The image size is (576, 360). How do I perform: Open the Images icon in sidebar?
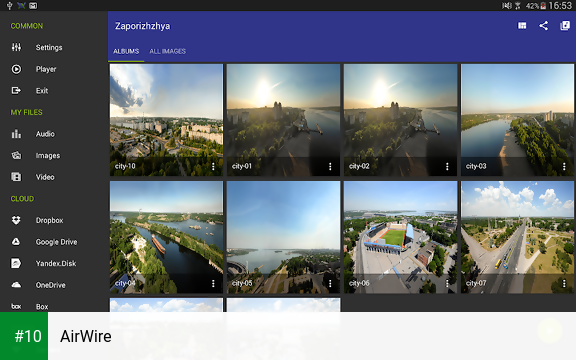16,155
